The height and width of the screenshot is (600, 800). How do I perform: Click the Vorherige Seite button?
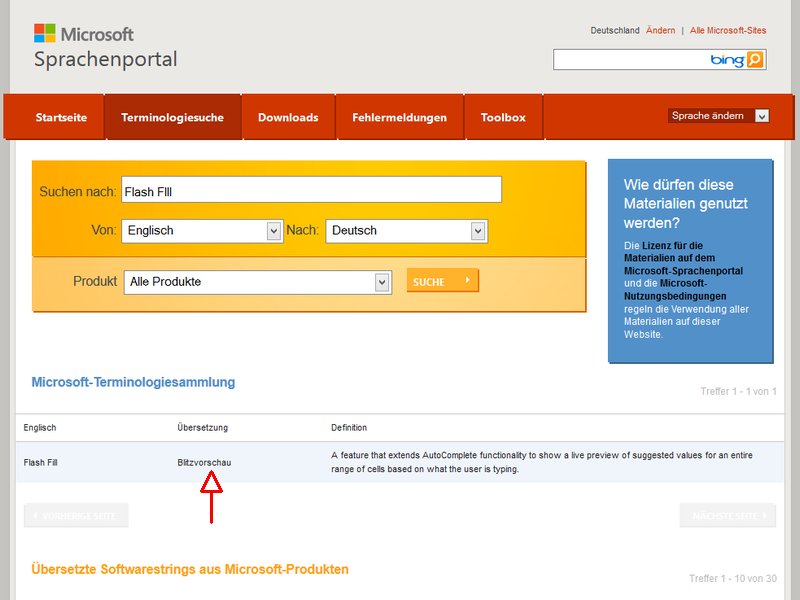pos(76,516)
